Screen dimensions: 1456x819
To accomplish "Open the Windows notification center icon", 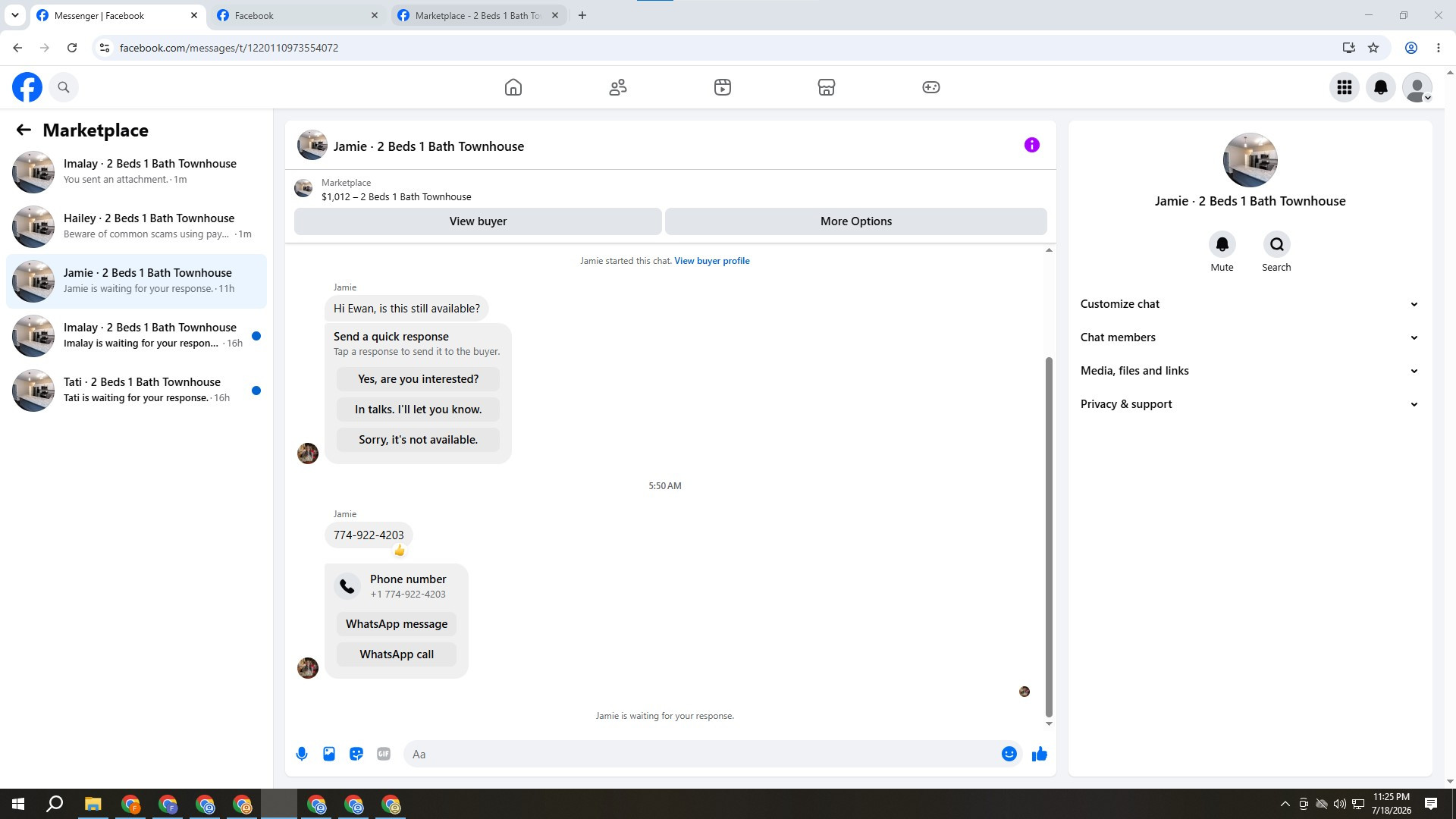I will pos(1431,804).
